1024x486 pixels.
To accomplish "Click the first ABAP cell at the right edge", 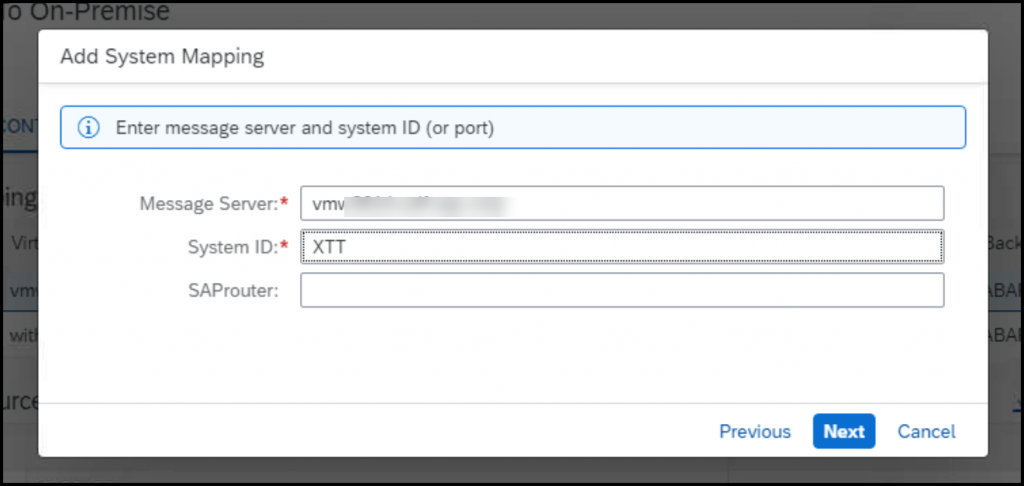I will click(x=1004, y=290).
